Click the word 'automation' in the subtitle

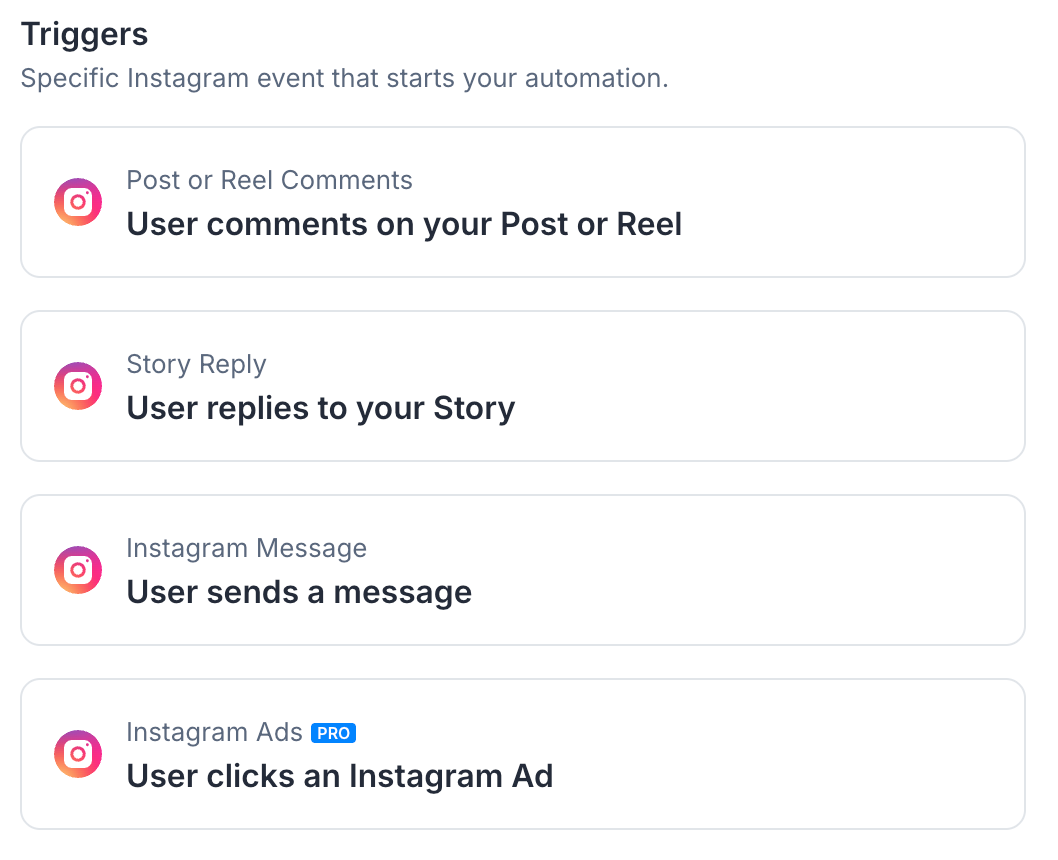coord(596,79)
